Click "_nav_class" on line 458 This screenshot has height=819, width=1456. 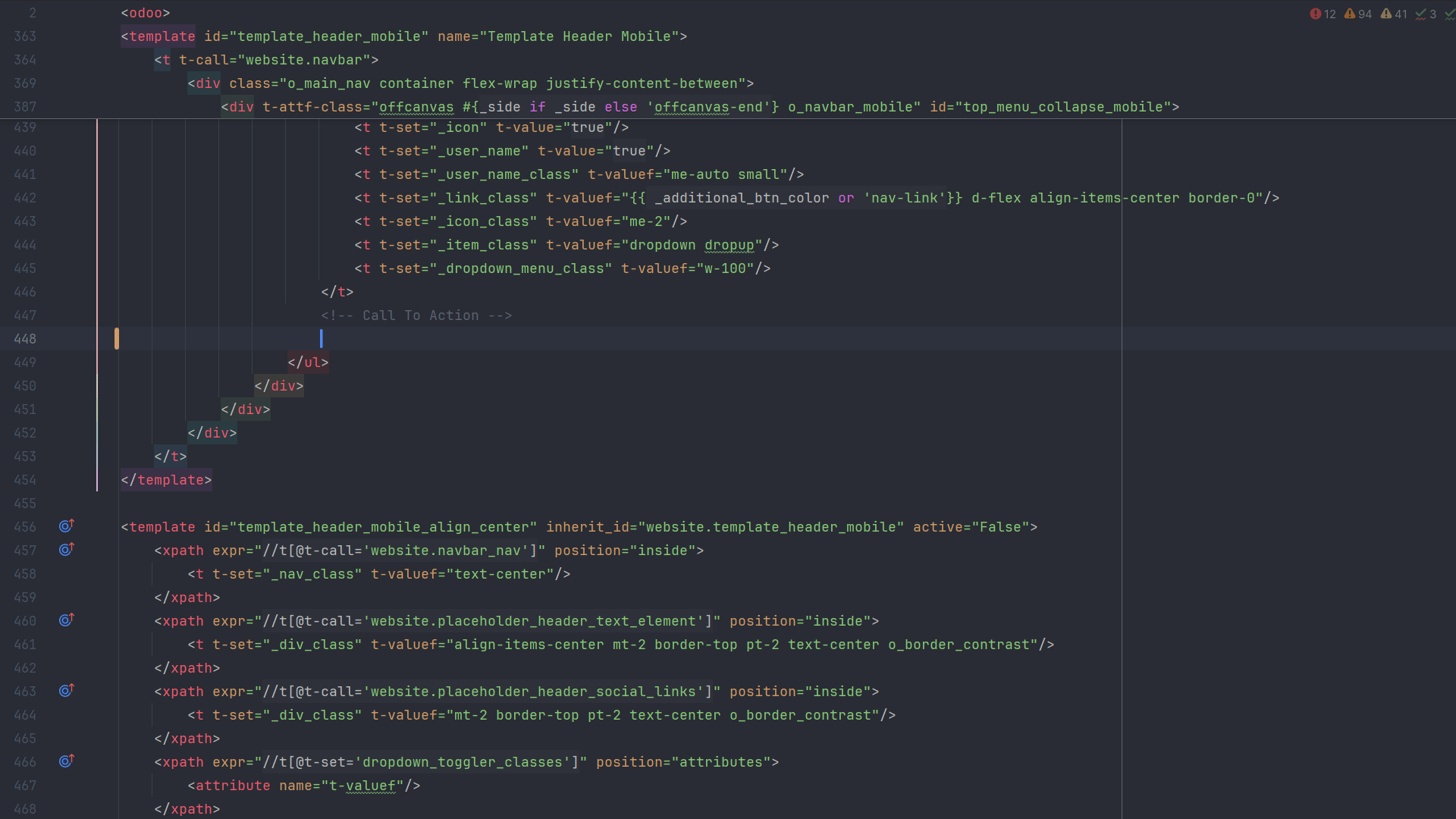point(312,574)
